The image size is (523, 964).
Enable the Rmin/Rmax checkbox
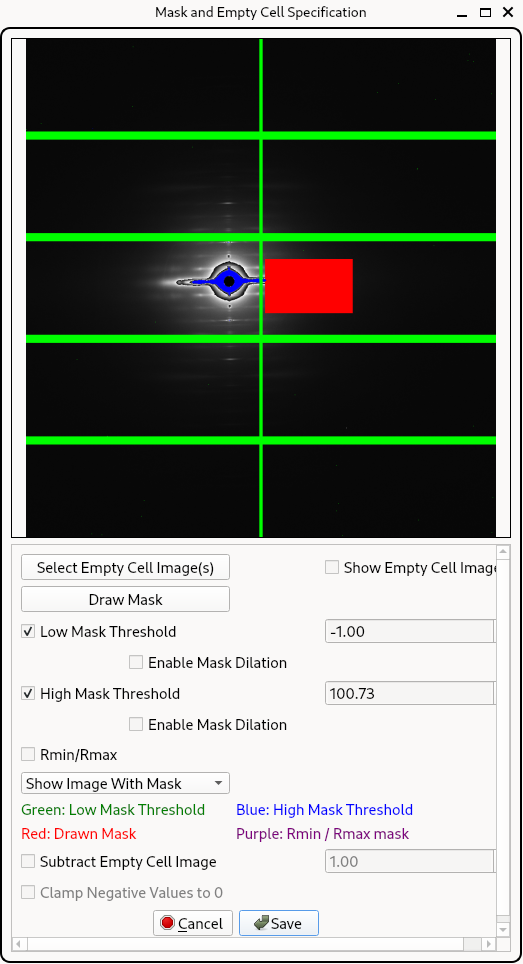tap(28, 754)
